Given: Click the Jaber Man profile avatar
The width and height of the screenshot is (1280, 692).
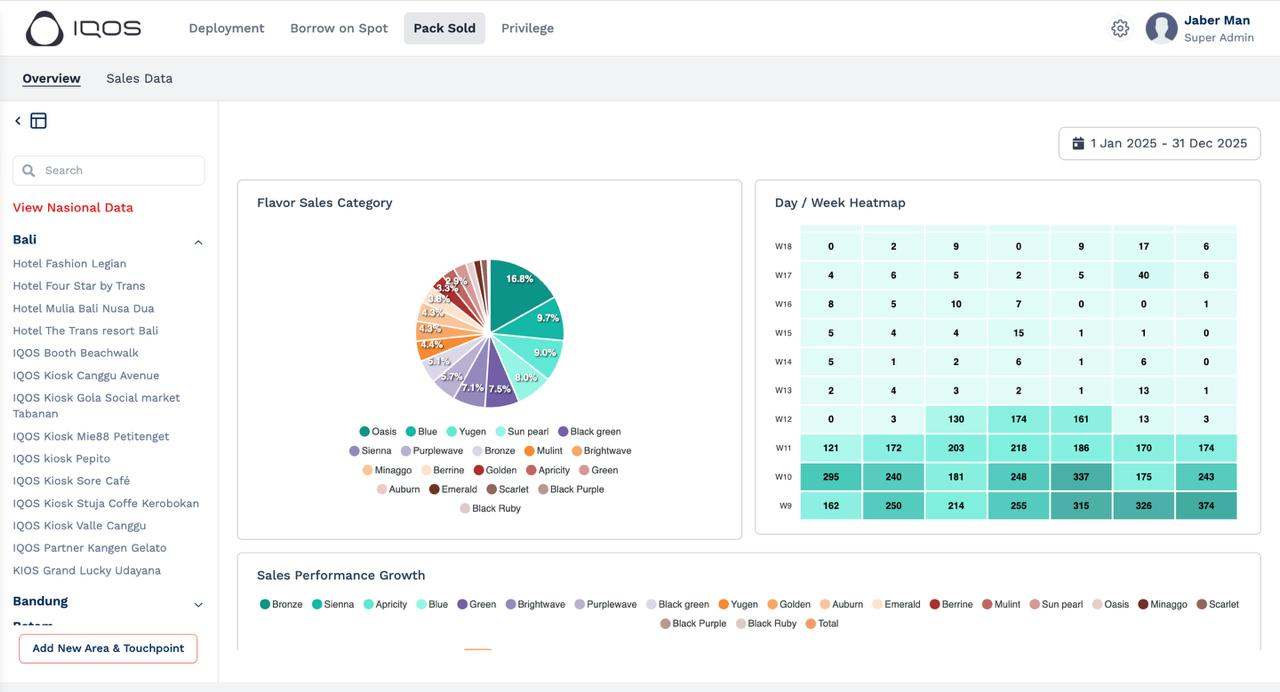Looking at the screenshot, I should tap(1161, 28).
